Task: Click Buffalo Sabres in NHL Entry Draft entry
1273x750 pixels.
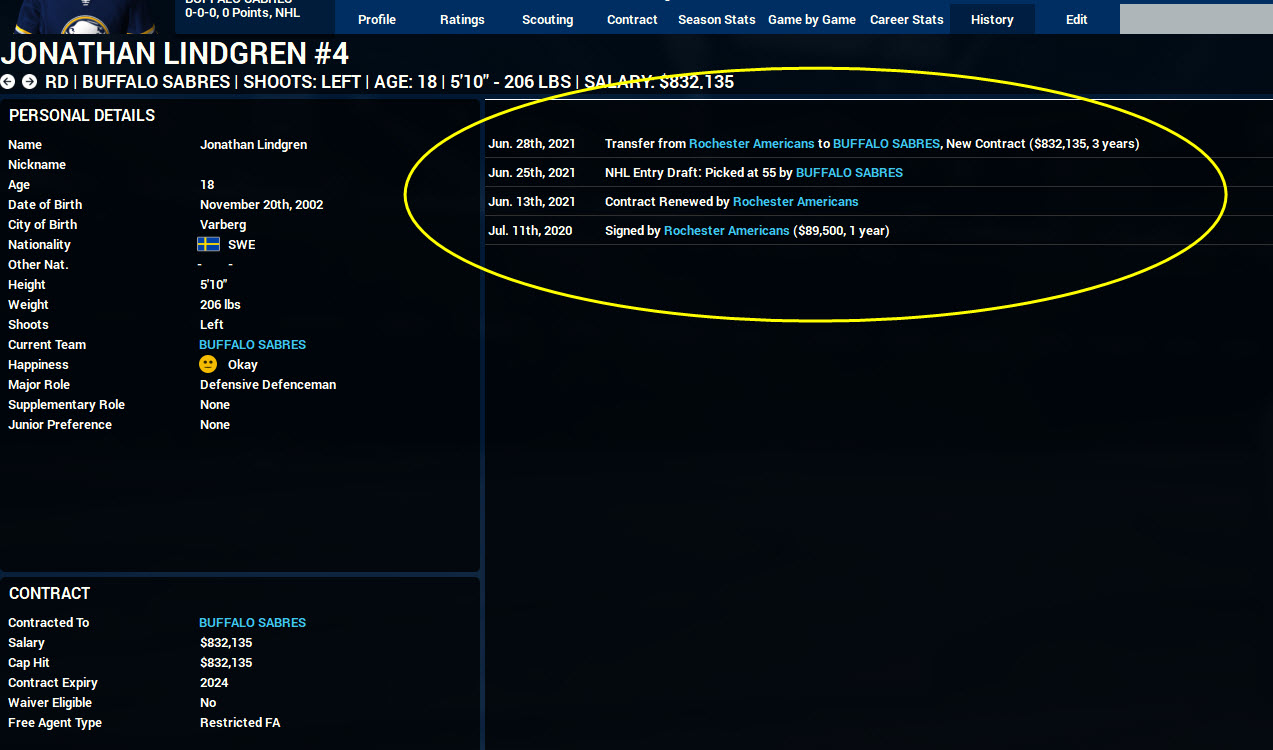Action: [849, 172]
